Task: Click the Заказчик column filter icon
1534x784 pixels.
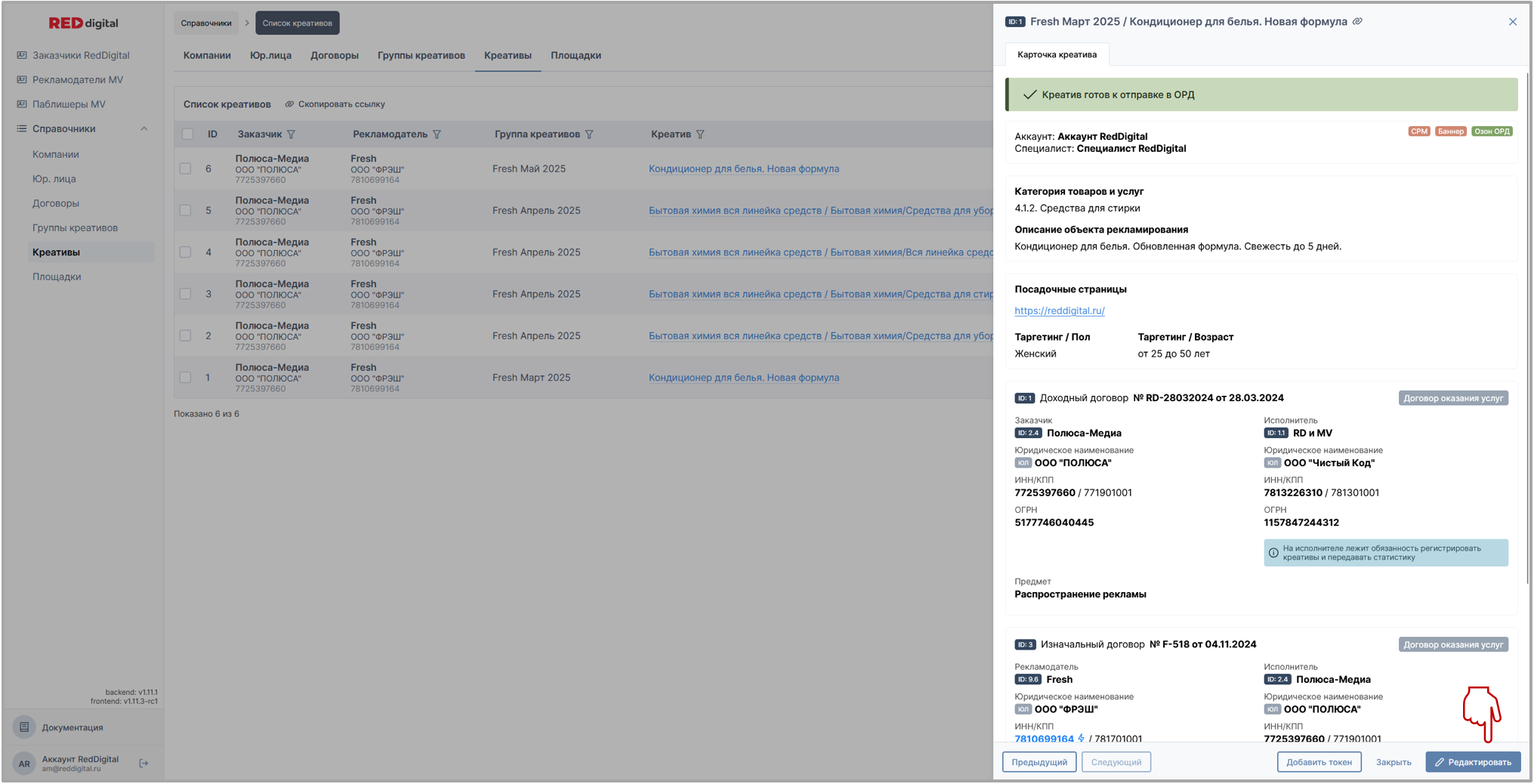Action: [291, 134]
